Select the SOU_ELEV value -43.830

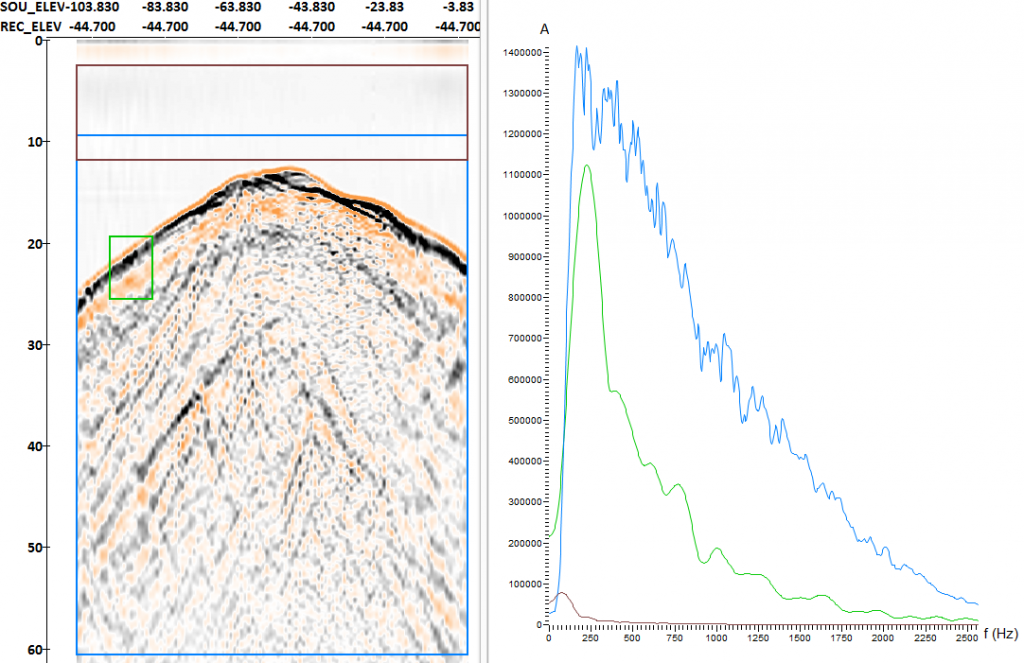(312, 7)
